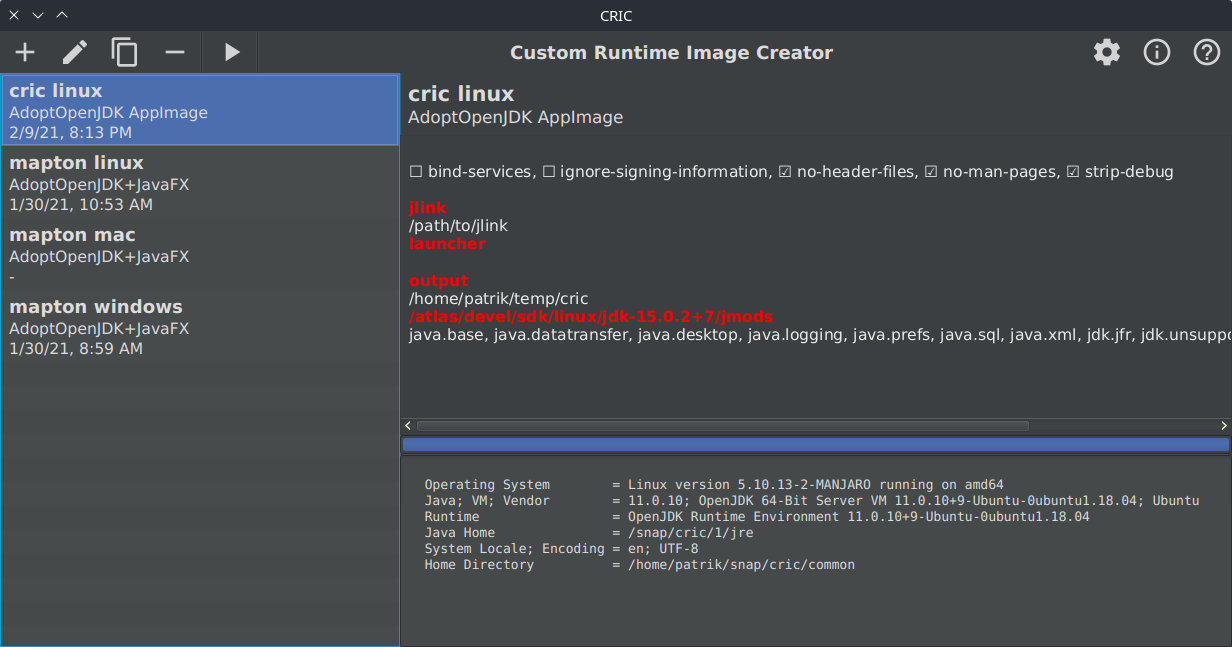View application information via the info icon

pos(1156,52)
